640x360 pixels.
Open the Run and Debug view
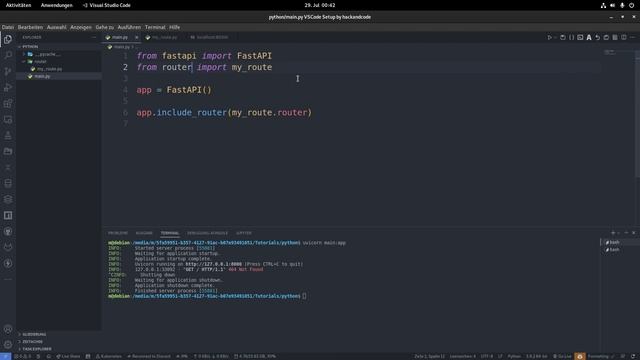(x=8, y=87)
